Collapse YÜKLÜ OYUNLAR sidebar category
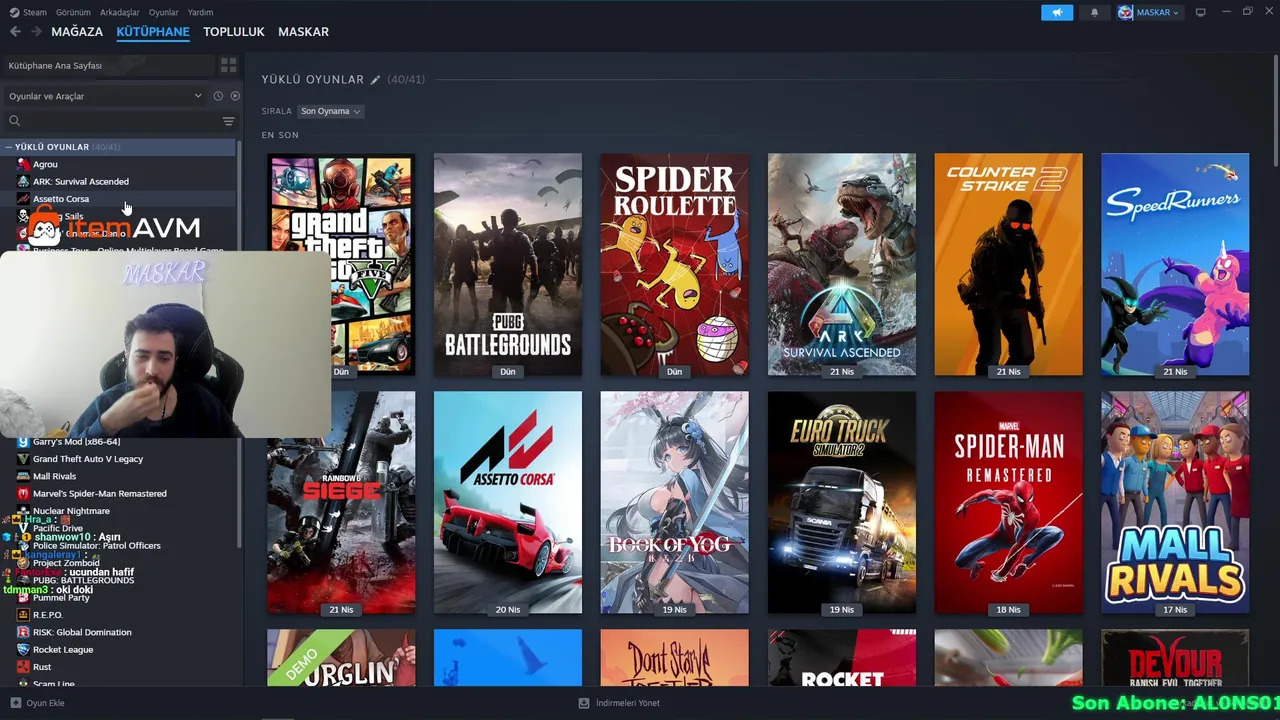This screenshot has width=1280, height=720. [x=8, y=147]
